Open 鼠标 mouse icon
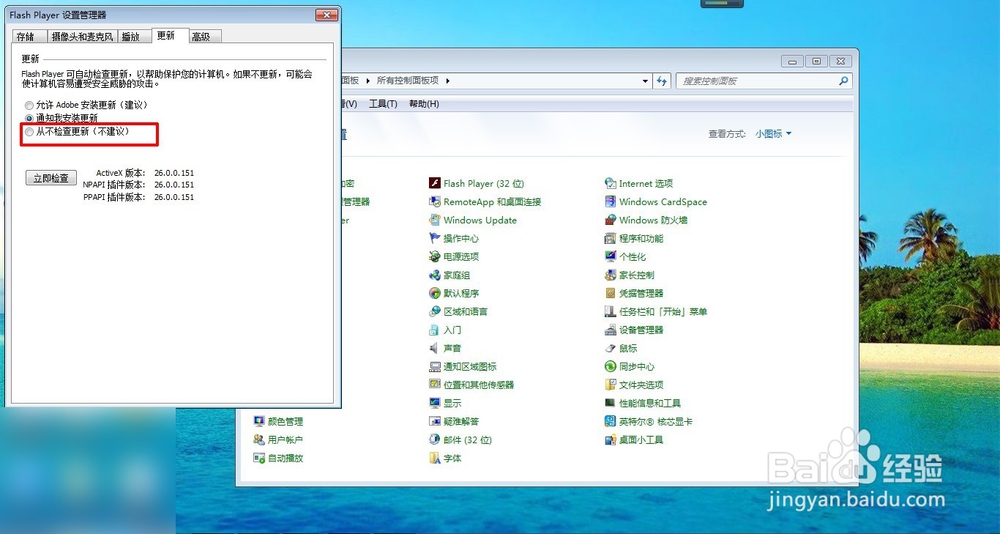 click(x=610, y=348)
